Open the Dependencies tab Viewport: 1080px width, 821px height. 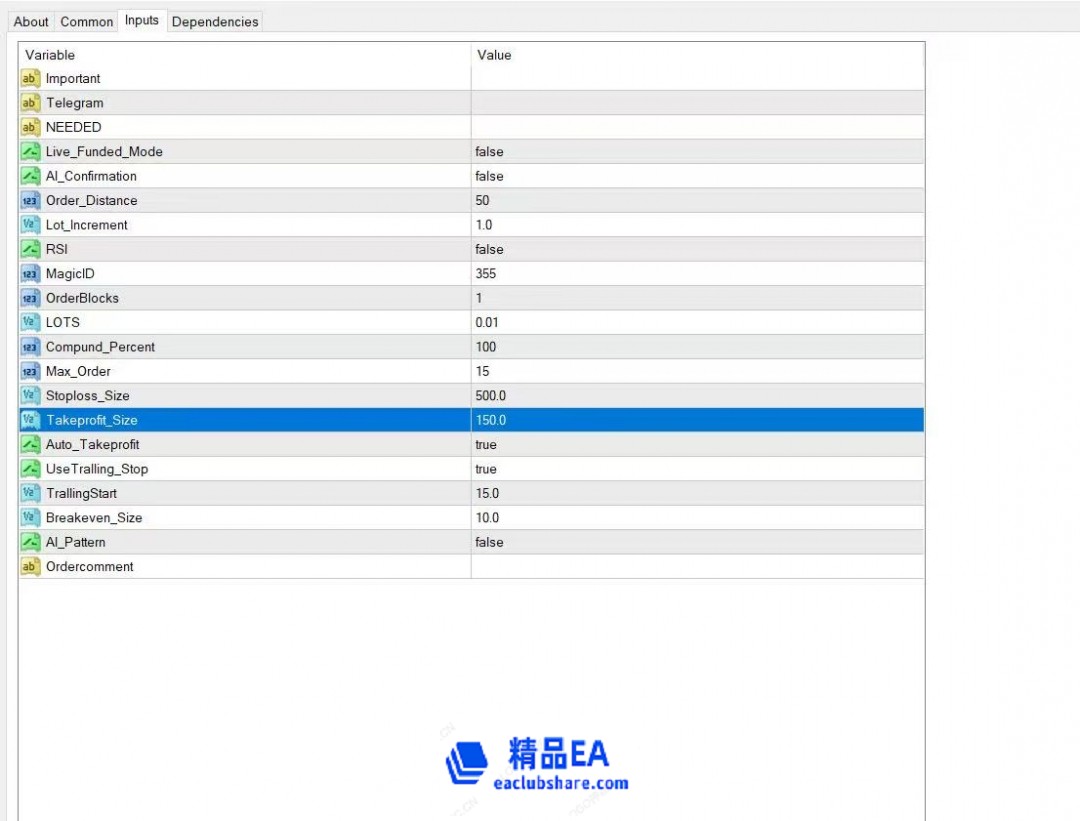(x=215, y=21)
